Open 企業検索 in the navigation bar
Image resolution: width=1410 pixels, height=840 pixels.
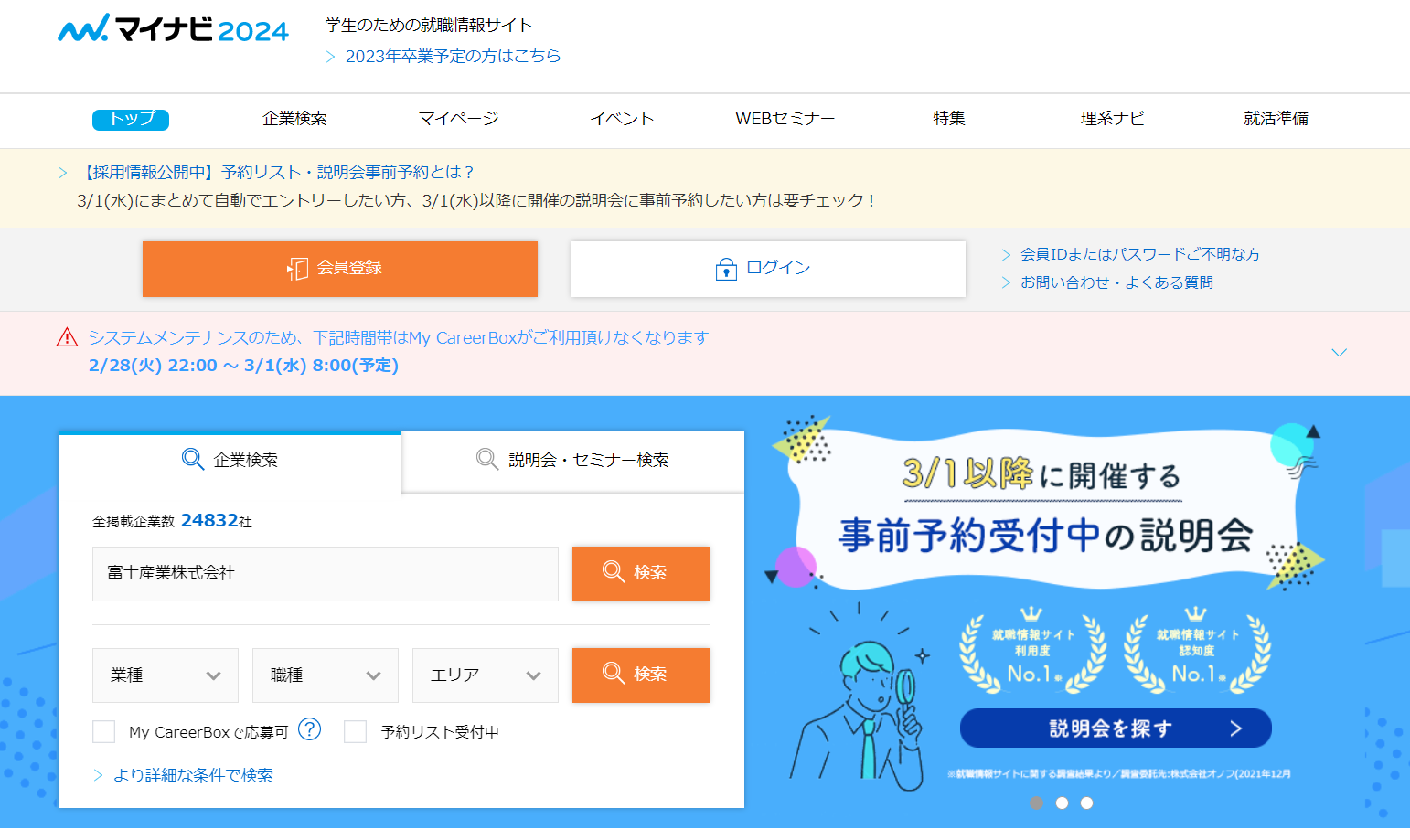point(294,119)
